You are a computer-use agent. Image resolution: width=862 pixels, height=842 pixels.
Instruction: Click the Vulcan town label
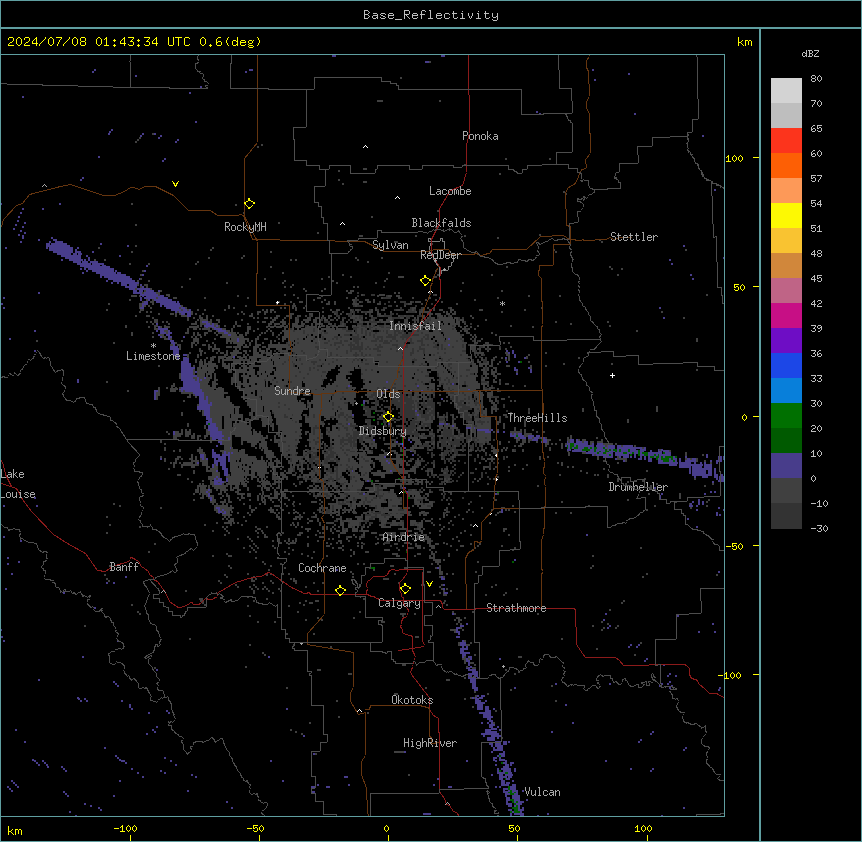[x=543, y=792]
